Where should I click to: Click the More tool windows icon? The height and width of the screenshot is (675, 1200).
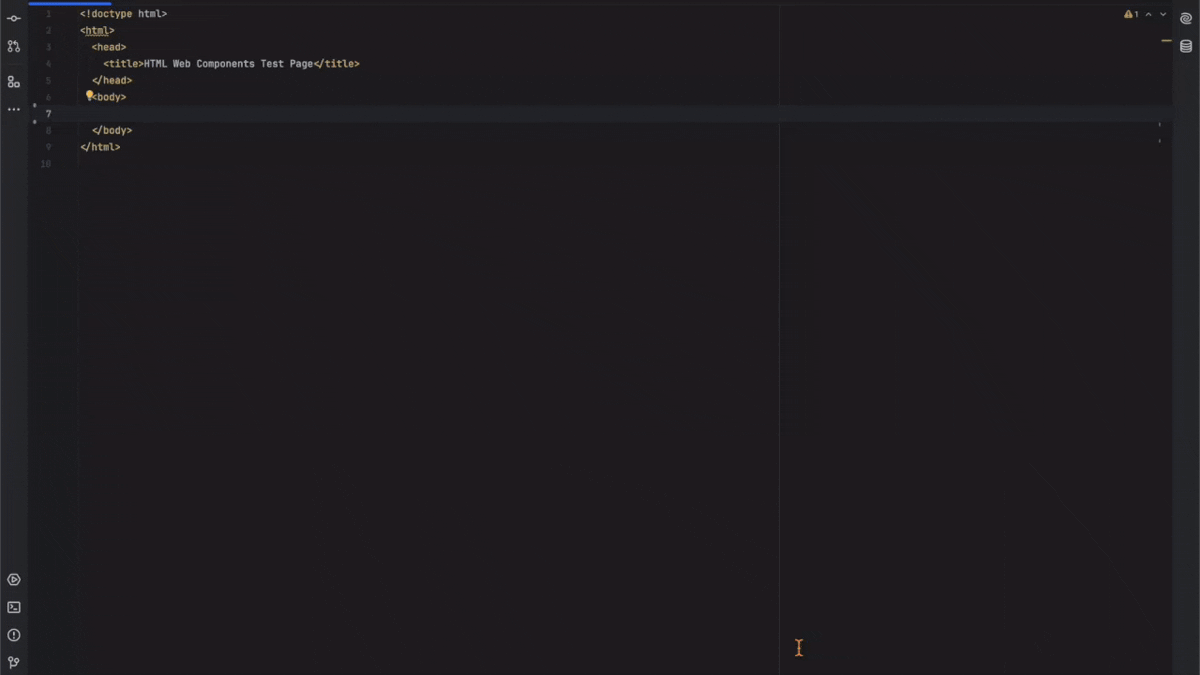pos(13,109)
